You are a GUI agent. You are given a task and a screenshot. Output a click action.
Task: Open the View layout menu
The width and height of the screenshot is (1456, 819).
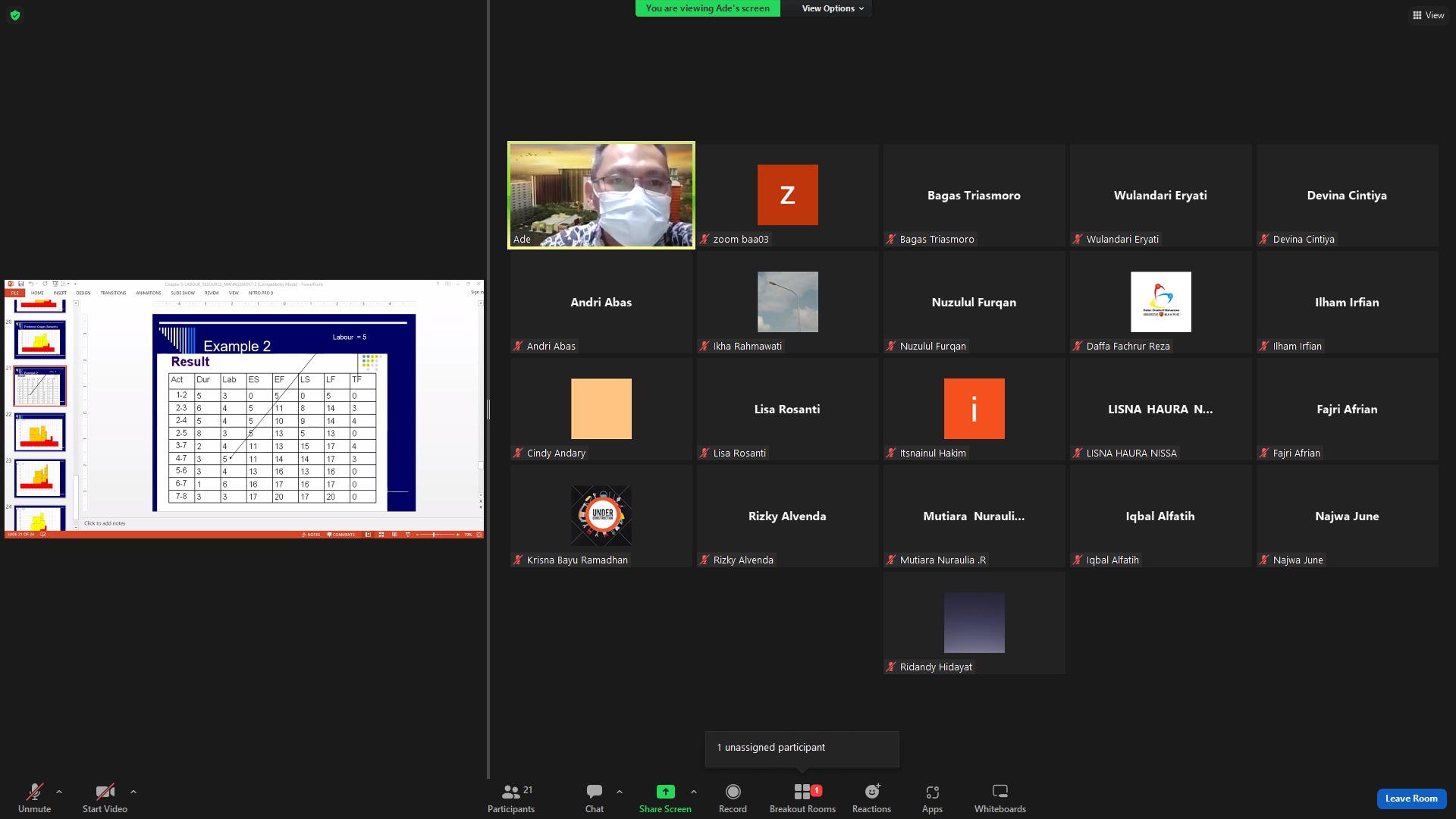click(1428, 15)
